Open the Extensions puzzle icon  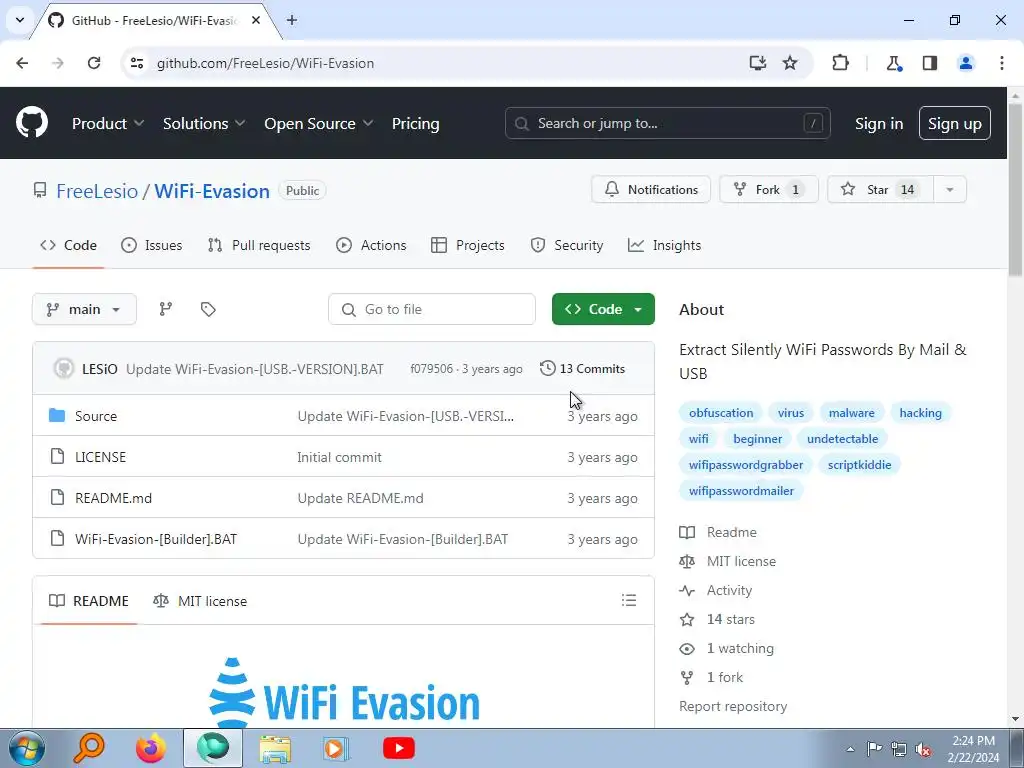click(840, 63)
